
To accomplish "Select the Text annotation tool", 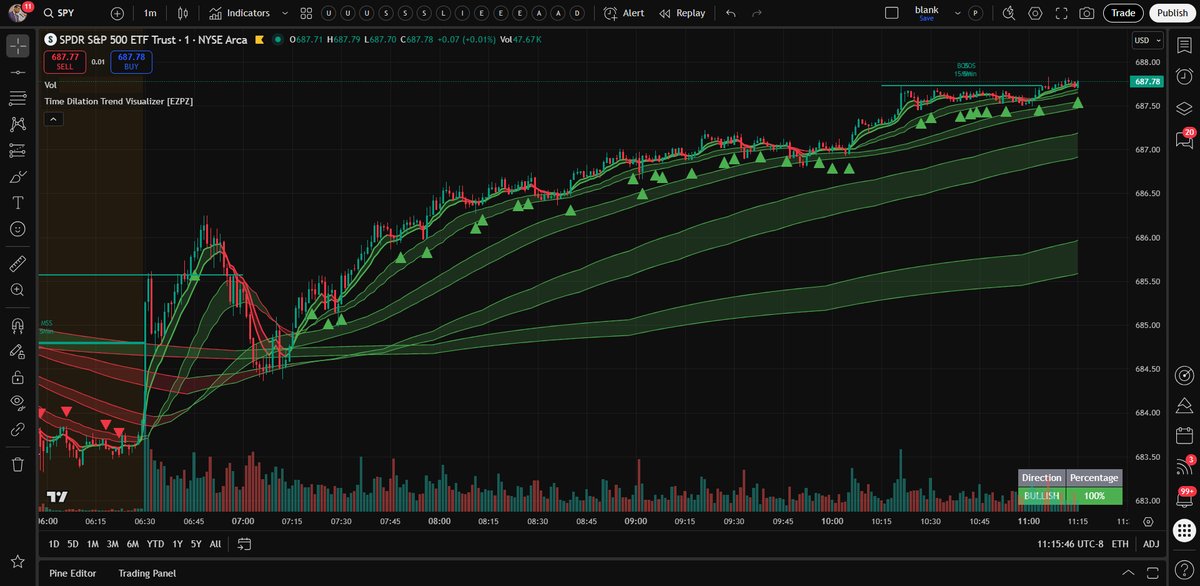I will (x=17, y=202).
